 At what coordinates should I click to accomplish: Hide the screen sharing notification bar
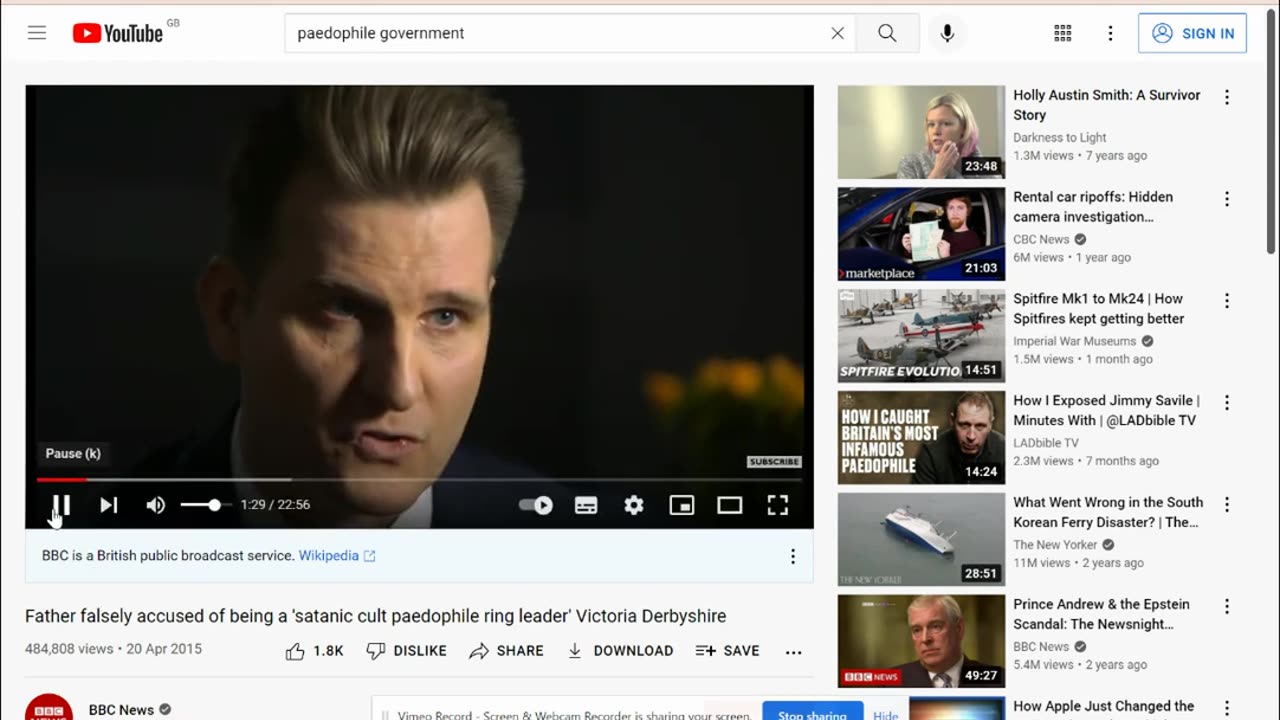pyautogui.click(x=886, y=715)
